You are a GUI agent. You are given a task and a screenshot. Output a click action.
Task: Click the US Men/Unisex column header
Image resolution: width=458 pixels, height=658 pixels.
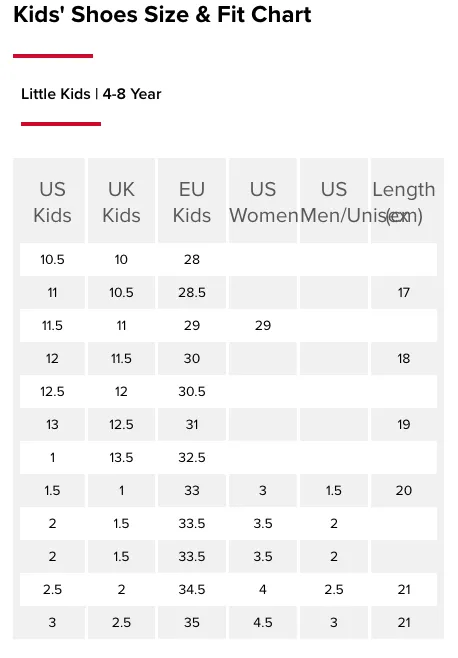point(334,202)
